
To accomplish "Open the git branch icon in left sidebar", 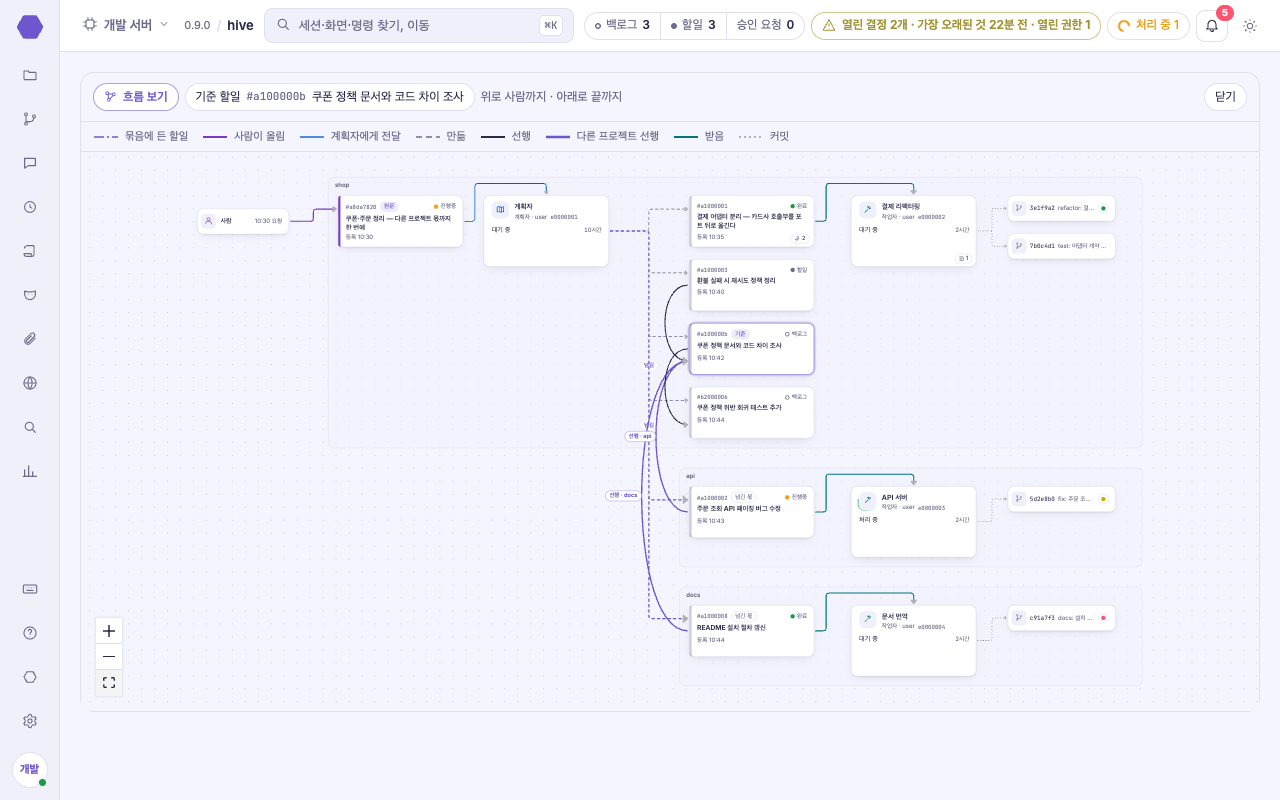I will coord(30,119).
